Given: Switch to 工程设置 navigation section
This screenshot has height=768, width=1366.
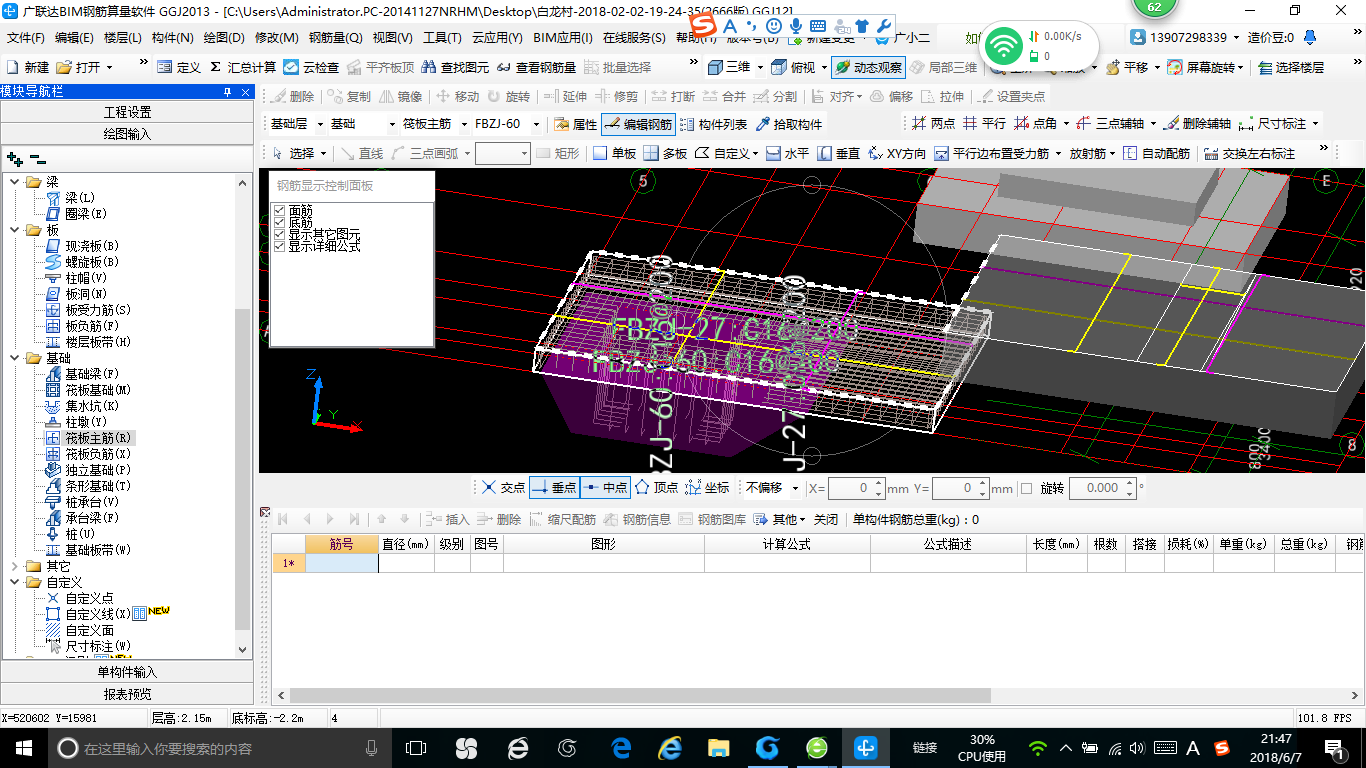Looking at the screenshot, I should tap(127, 112).
